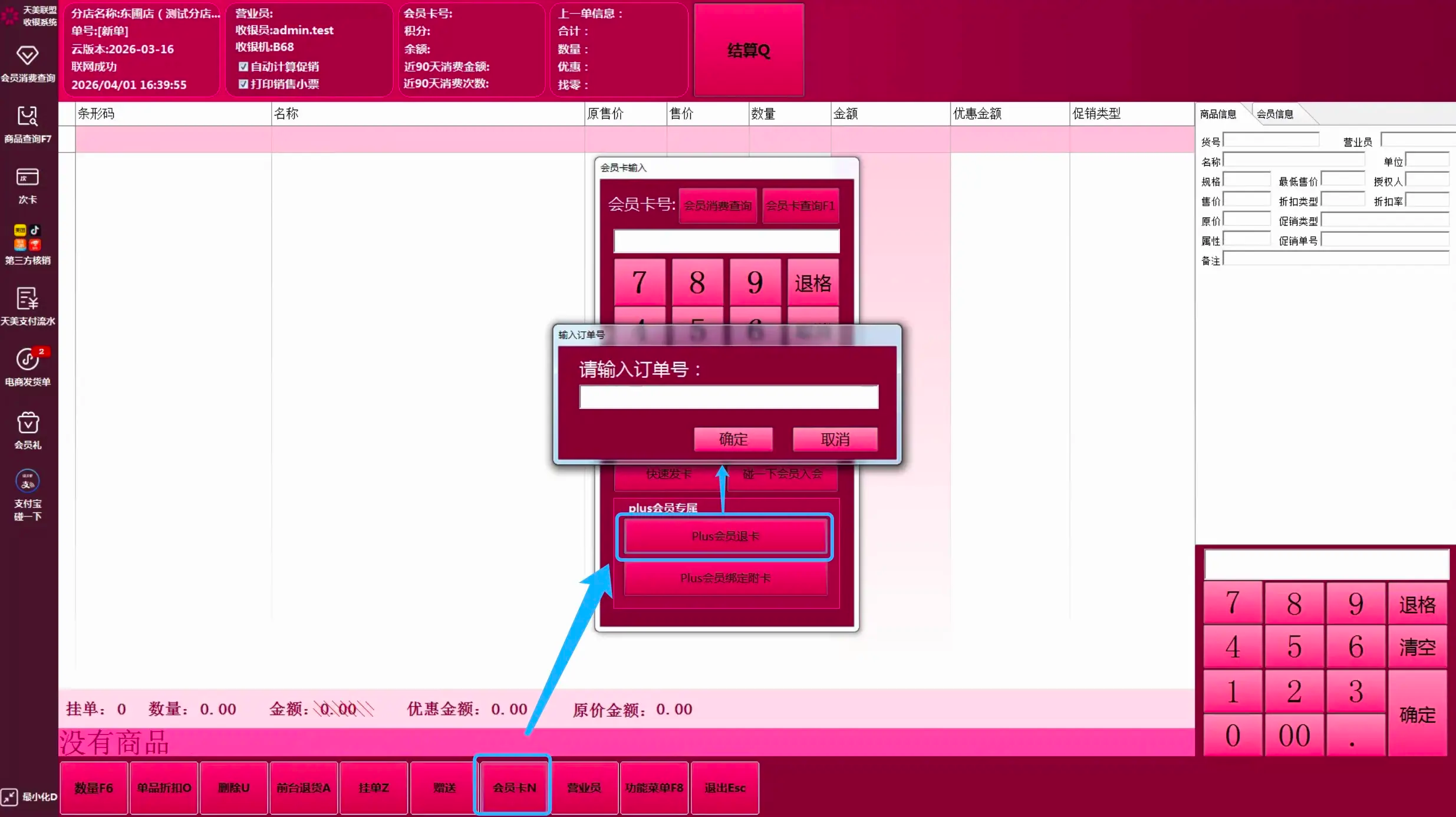This screenshot has width=1456, height=817.
Task: Toggle 打印销售小票 checkbox
Action: (243, 84)
